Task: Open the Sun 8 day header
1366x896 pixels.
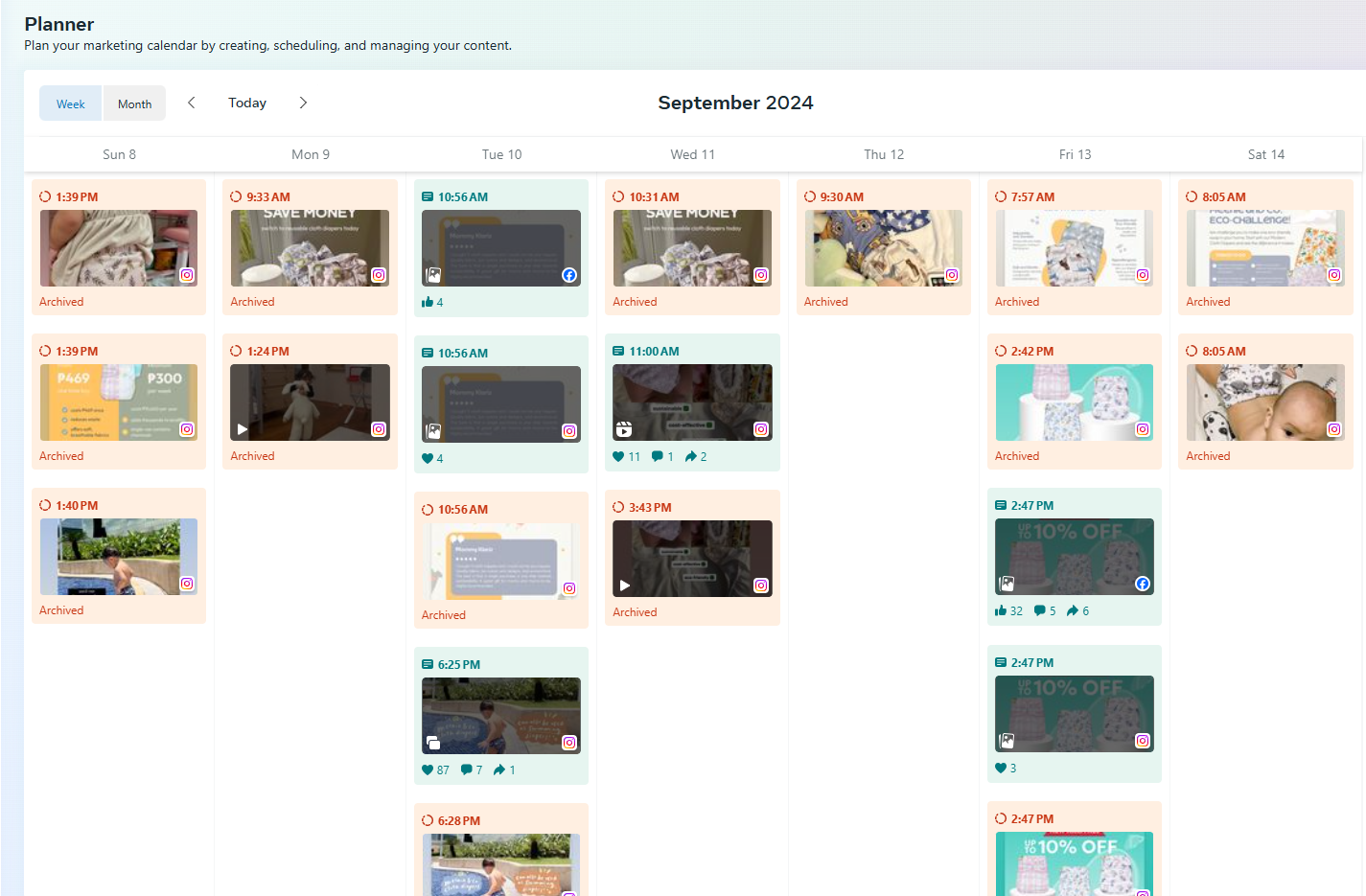Action: click(x=119, y=154)
